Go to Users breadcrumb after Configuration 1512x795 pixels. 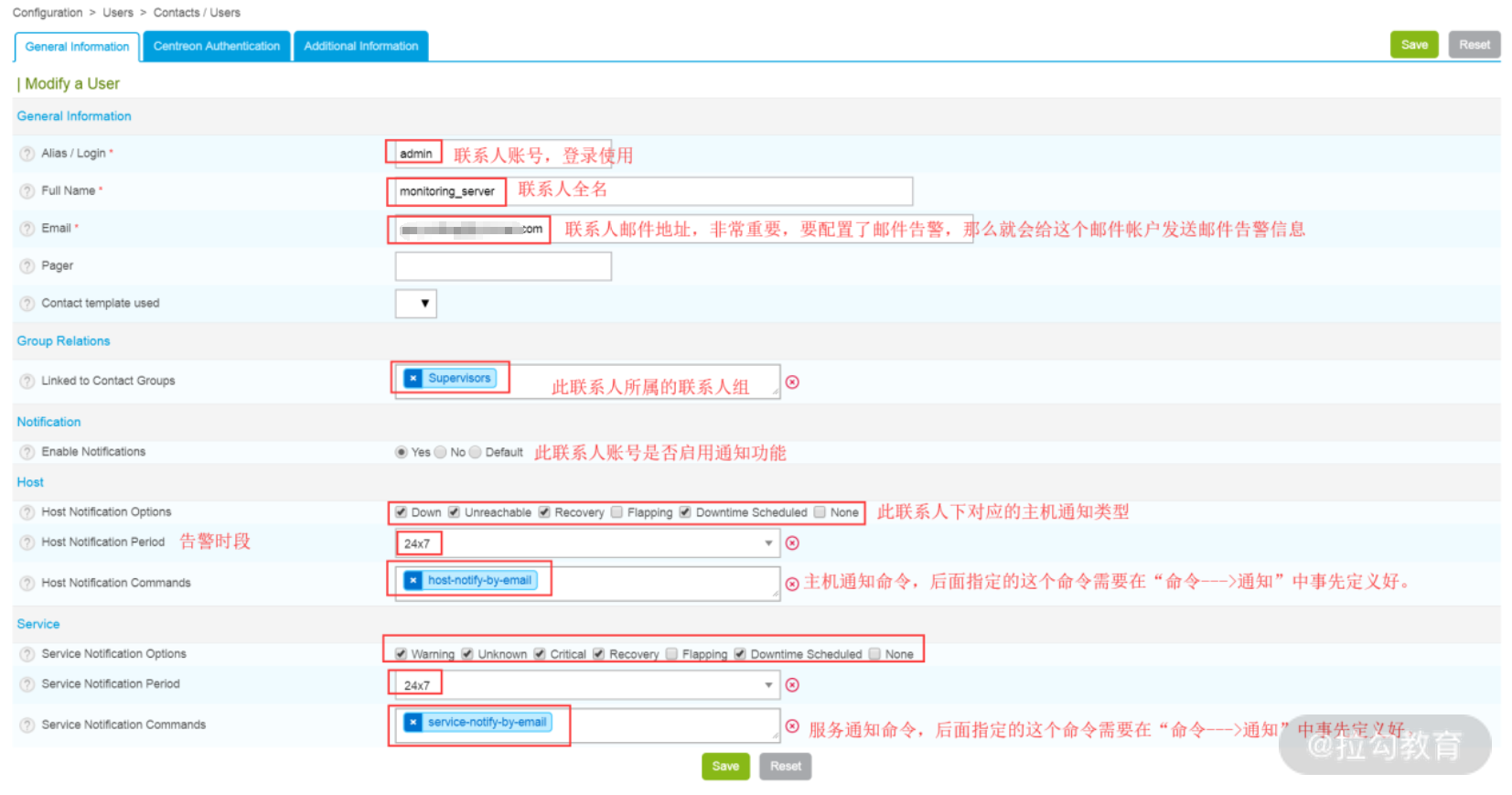click(x=118, y=13)
